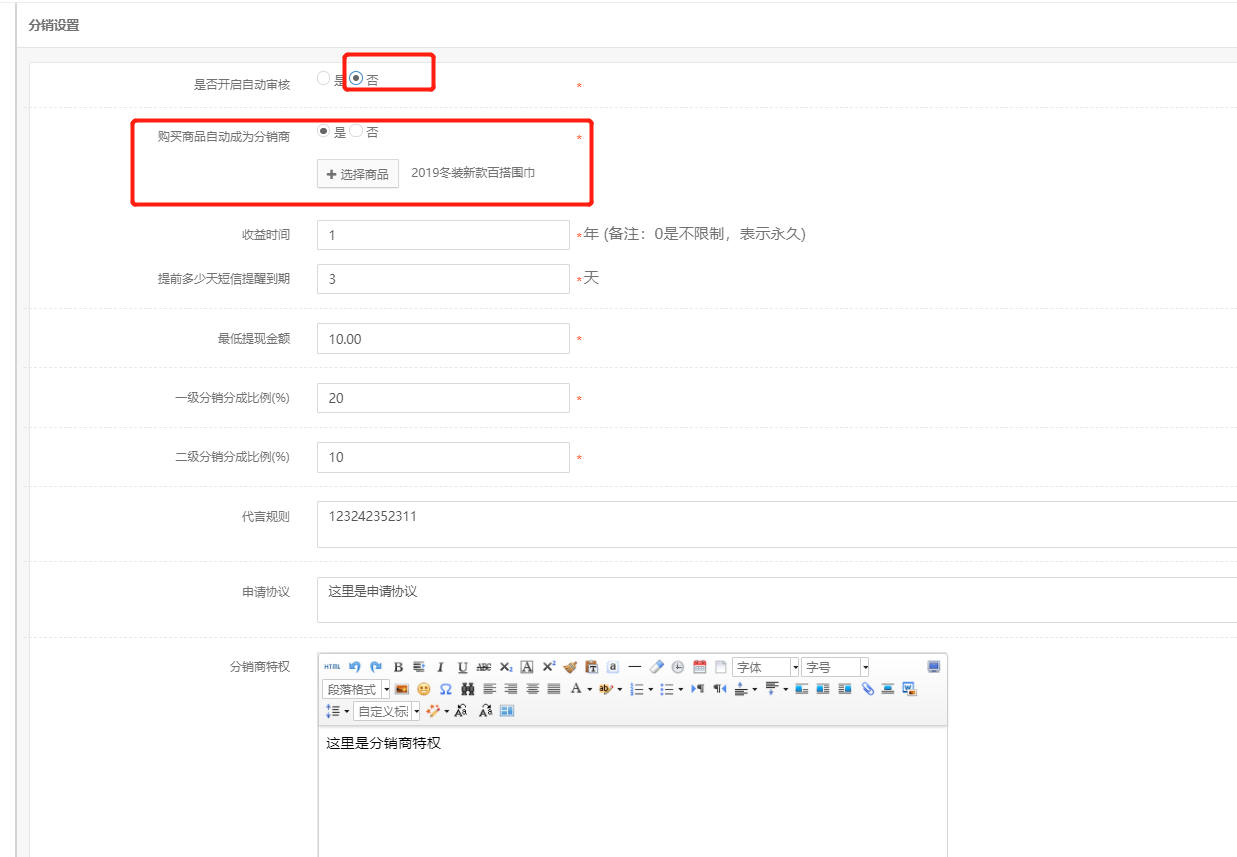Open special characters omega icon
Screen dimensions: 1237x857
445,689
